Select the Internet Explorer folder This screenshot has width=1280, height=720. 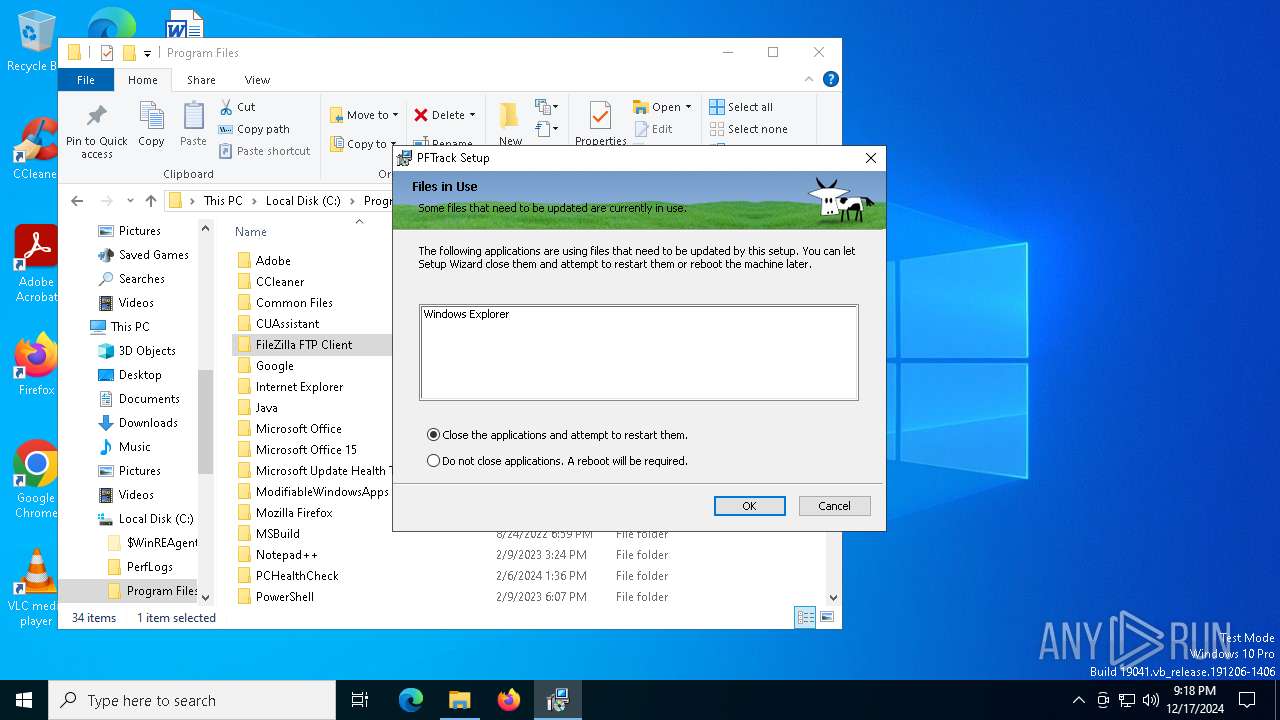[299, 387]
